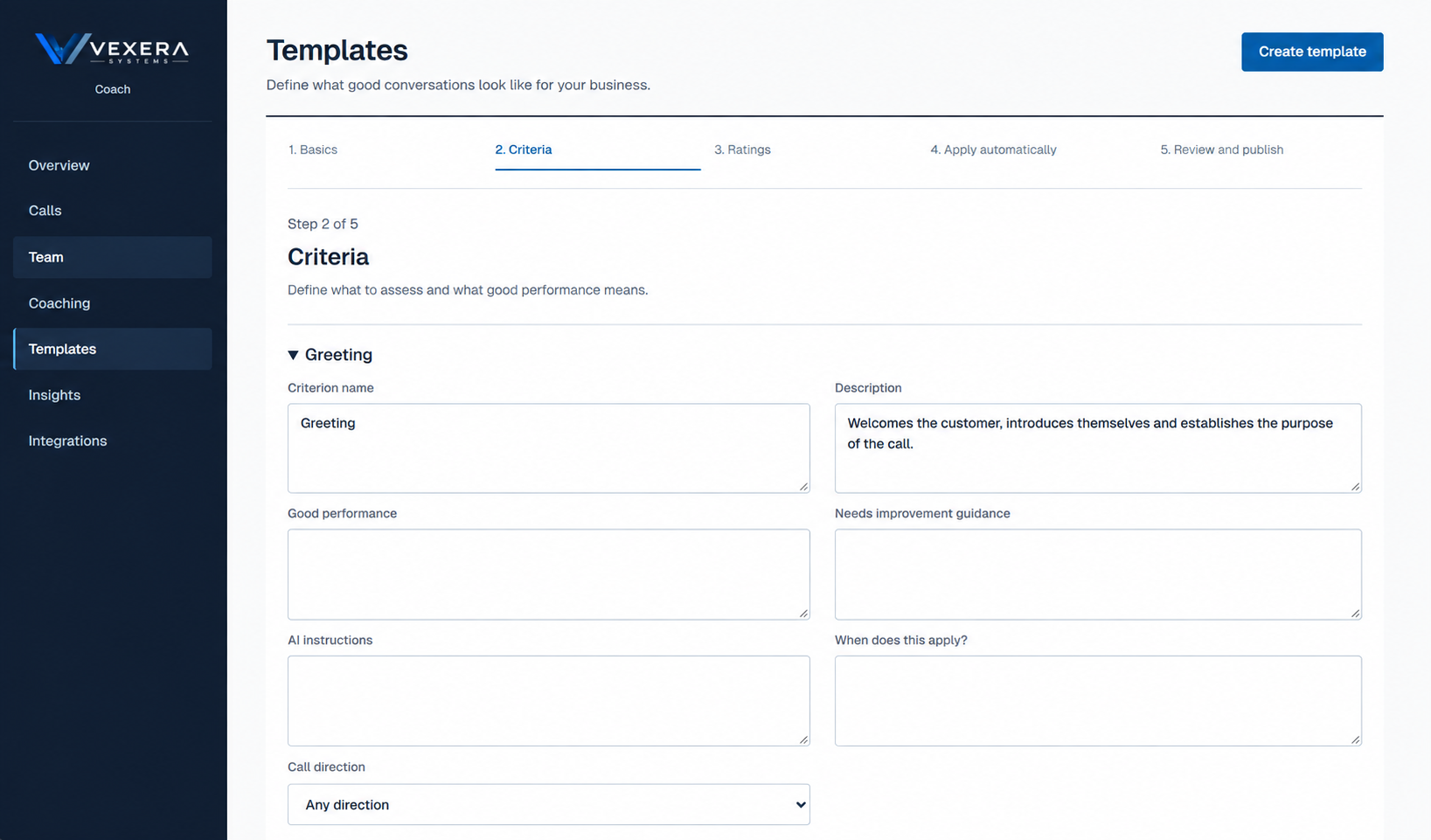The height and width of the screenshot is (840, 1431).
Task: Click the When does this apply field
Action: (x=1098, y=701)
